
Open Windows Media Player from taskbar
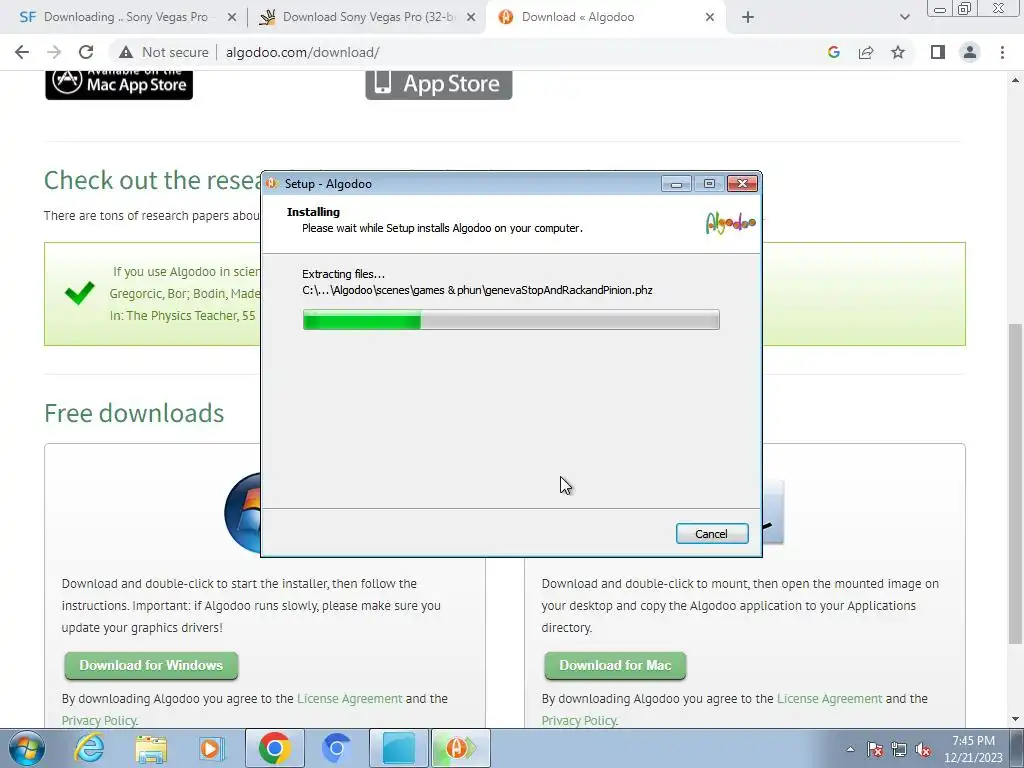[211, 748]
